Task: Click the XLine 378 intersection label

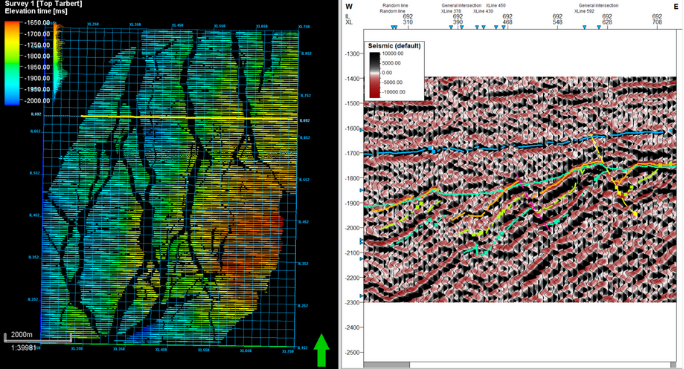Action: click(451, 11)
